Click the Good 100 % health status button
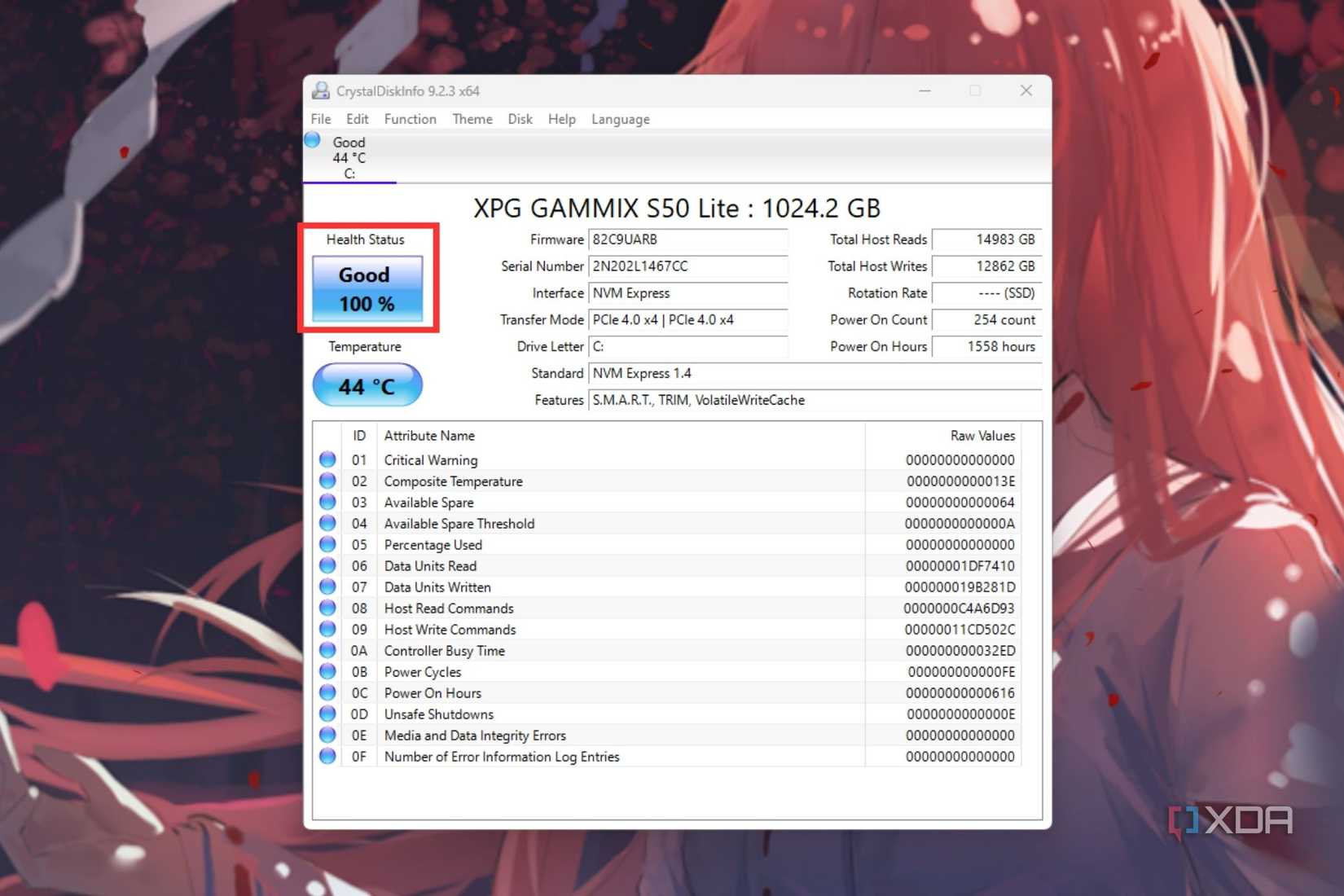This screenshot has width=1344, height=896. click(x=367, y=289)
